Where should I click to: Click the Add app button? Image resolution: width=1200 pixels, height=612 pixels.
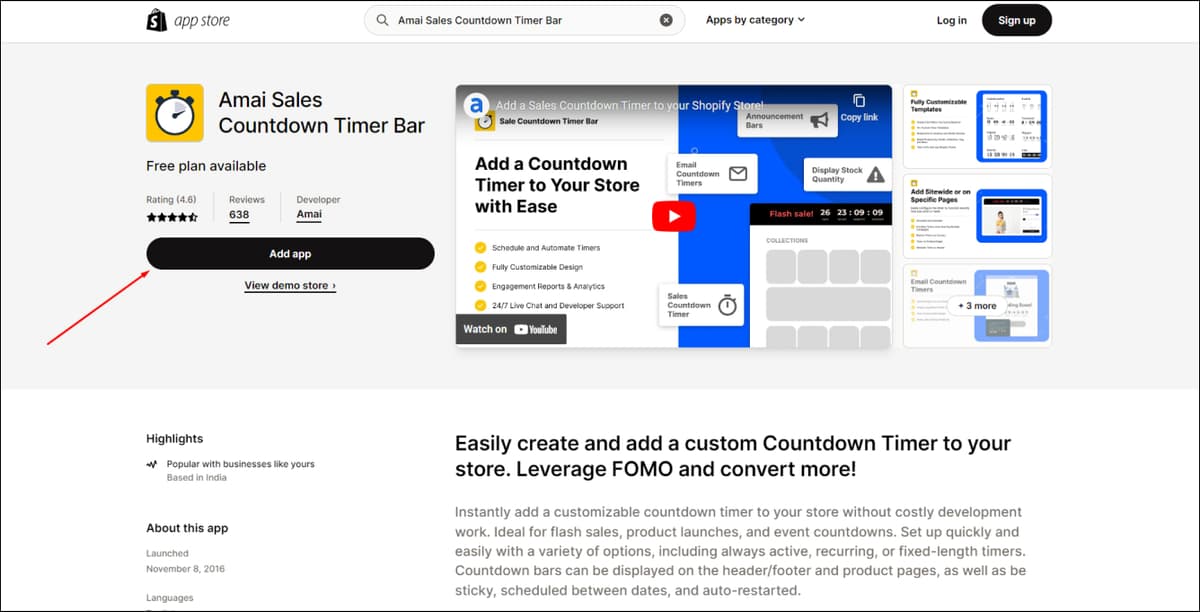tap(290, 254)
